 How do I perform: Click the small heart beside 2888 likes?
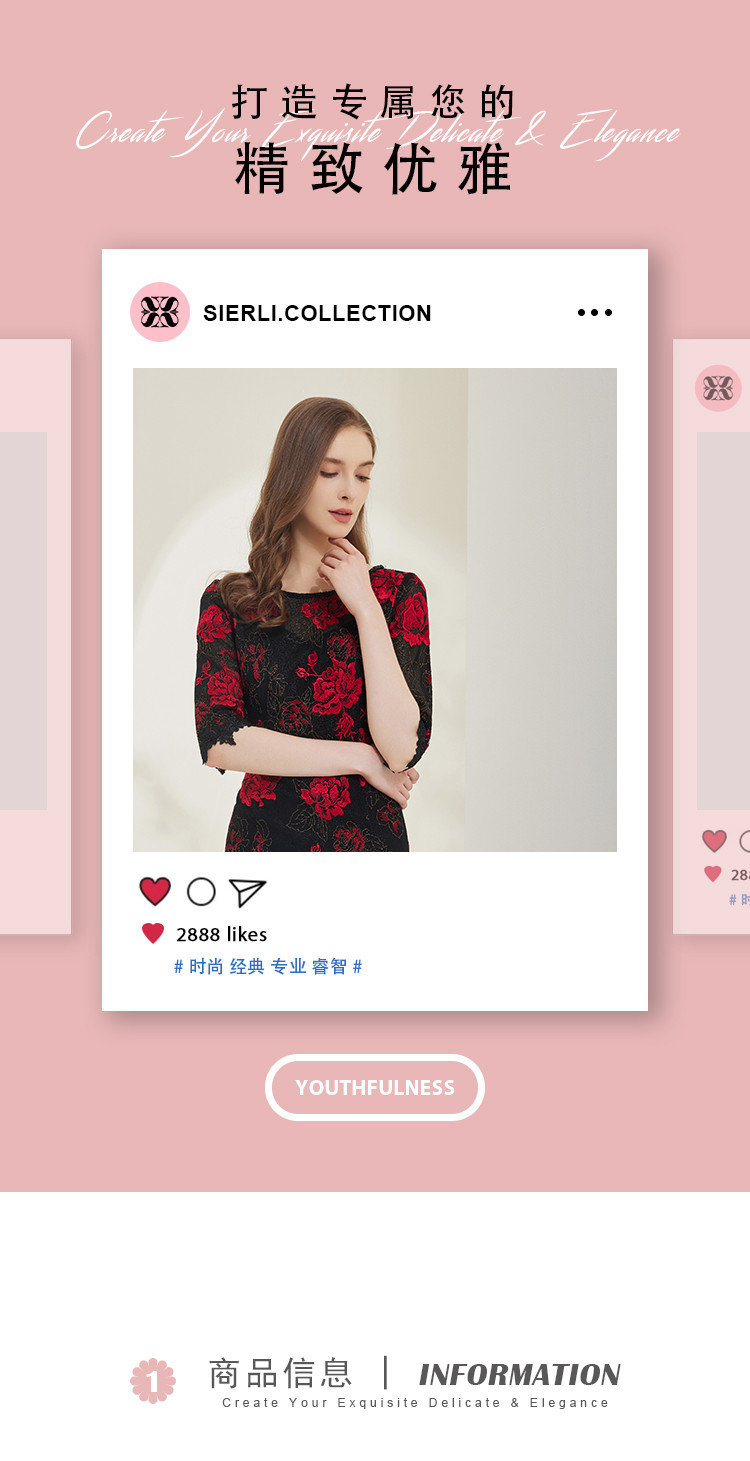(153, 934)
